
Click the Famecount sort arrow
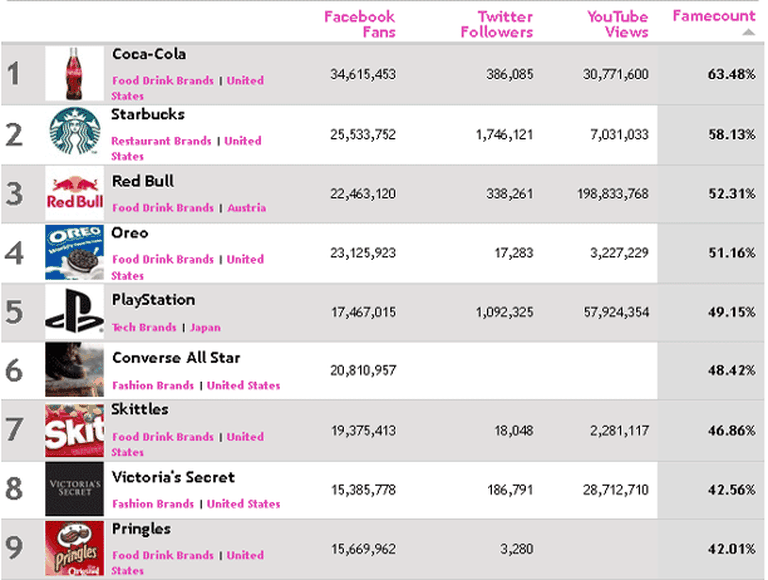tap(748, 32)
